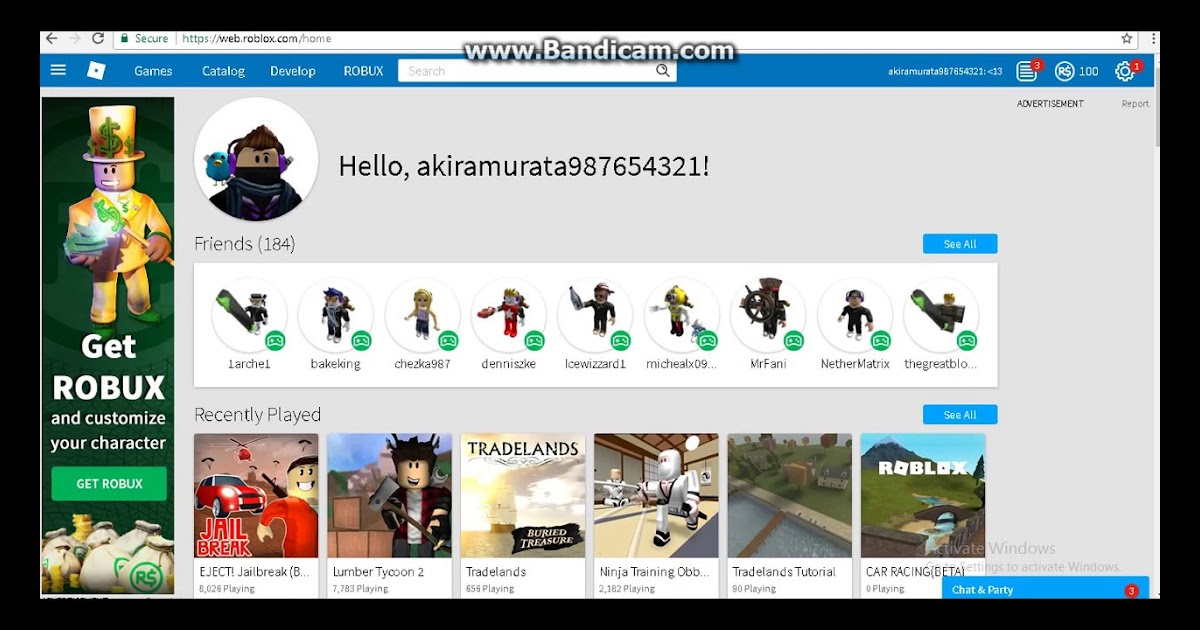Click in-game status icon on bakeking
Screen dimensions: 1200x630
(361, 340)
